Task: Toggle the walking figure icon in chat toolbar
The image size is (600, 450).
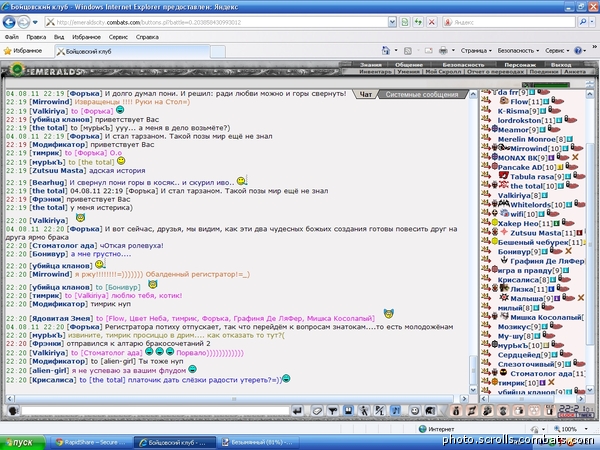Action: (x=364, y=411)
